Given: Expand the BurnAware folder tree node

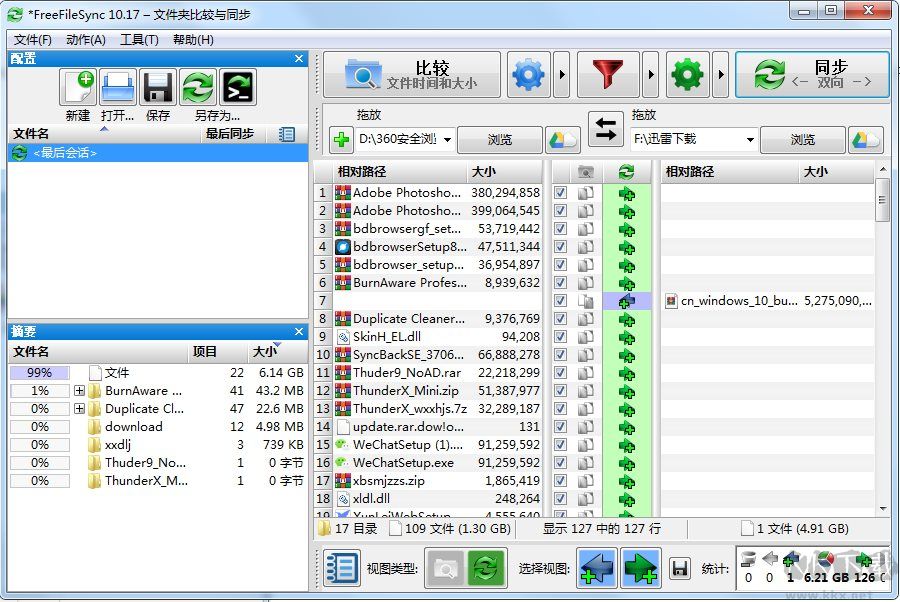Looking at the screenshot, I should (79, 391).
